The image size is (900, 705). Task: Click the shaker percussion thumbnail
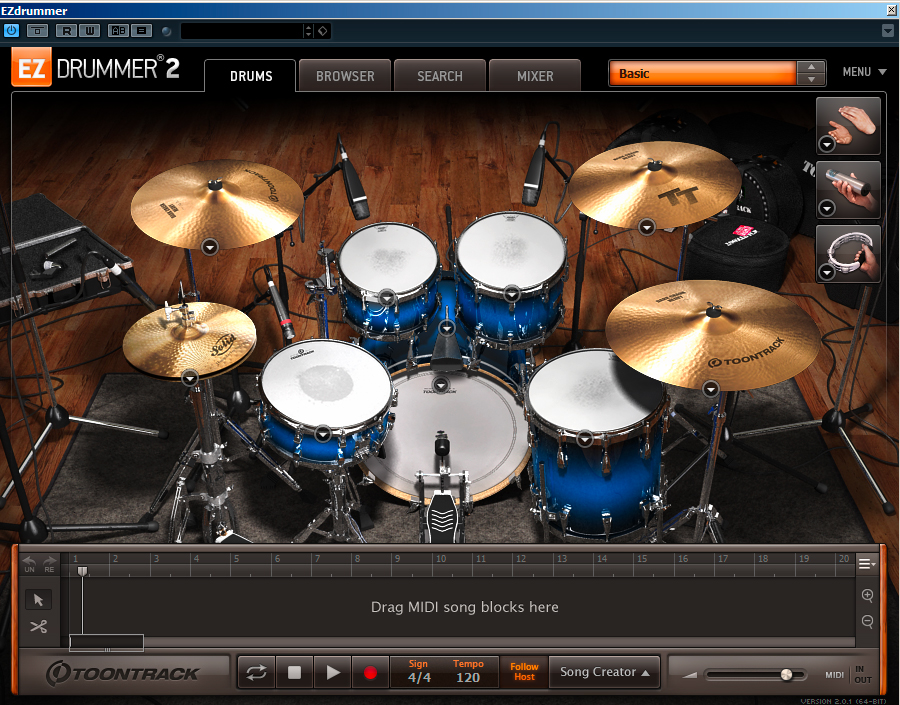pyautogui.click(x=848, y=189)
